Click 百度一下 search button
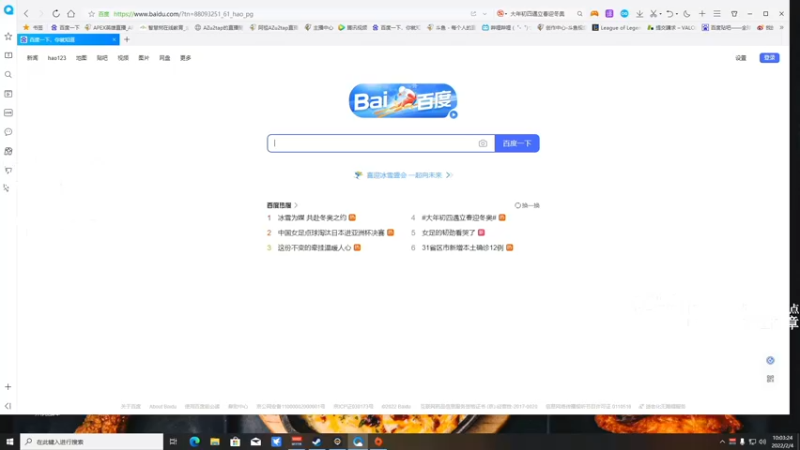Image resolution: width=800 pixels, height=450 pixels. (517, 143)
